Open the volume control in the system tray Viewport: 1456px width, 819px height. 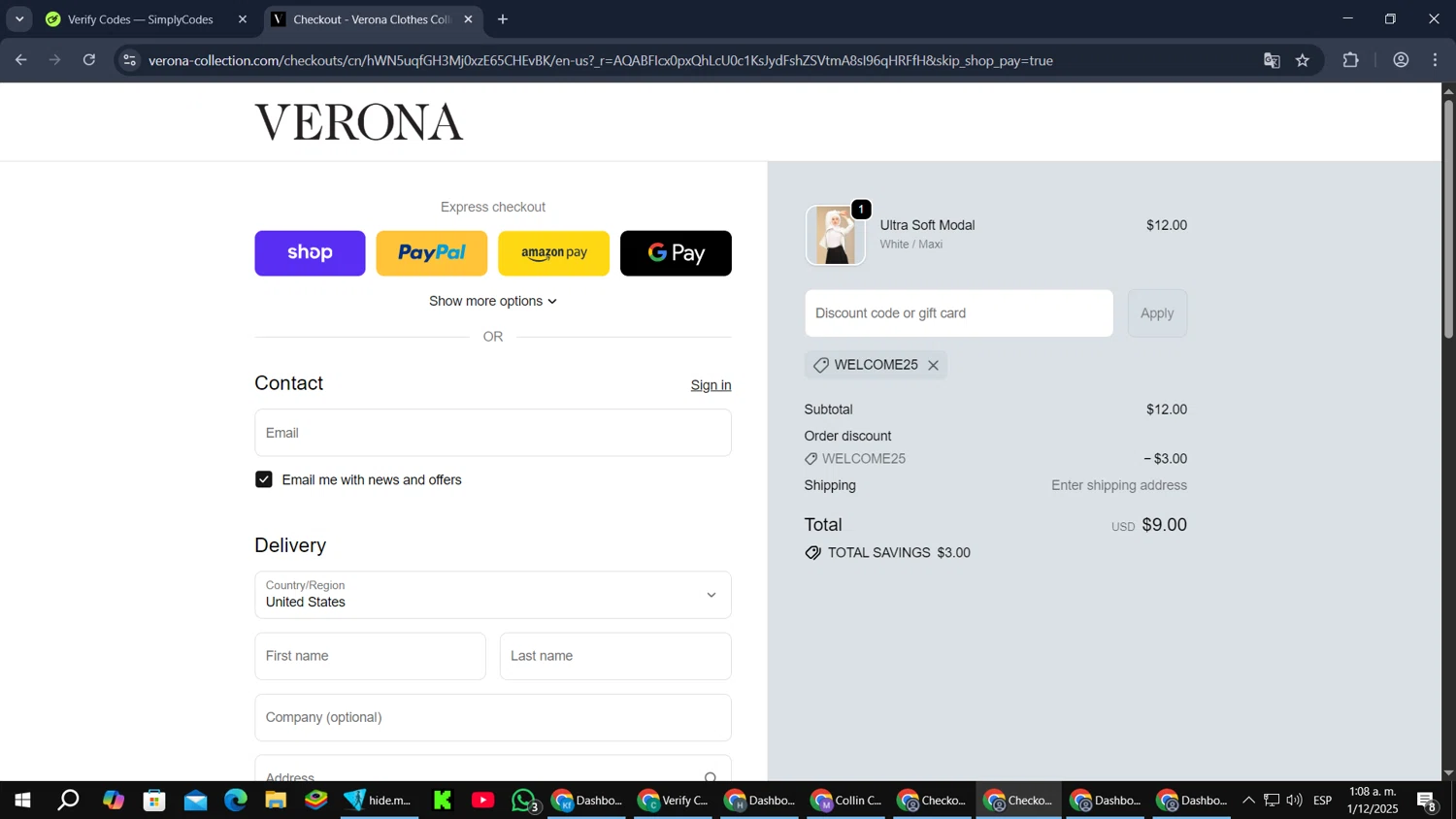tap(1294, 801)
